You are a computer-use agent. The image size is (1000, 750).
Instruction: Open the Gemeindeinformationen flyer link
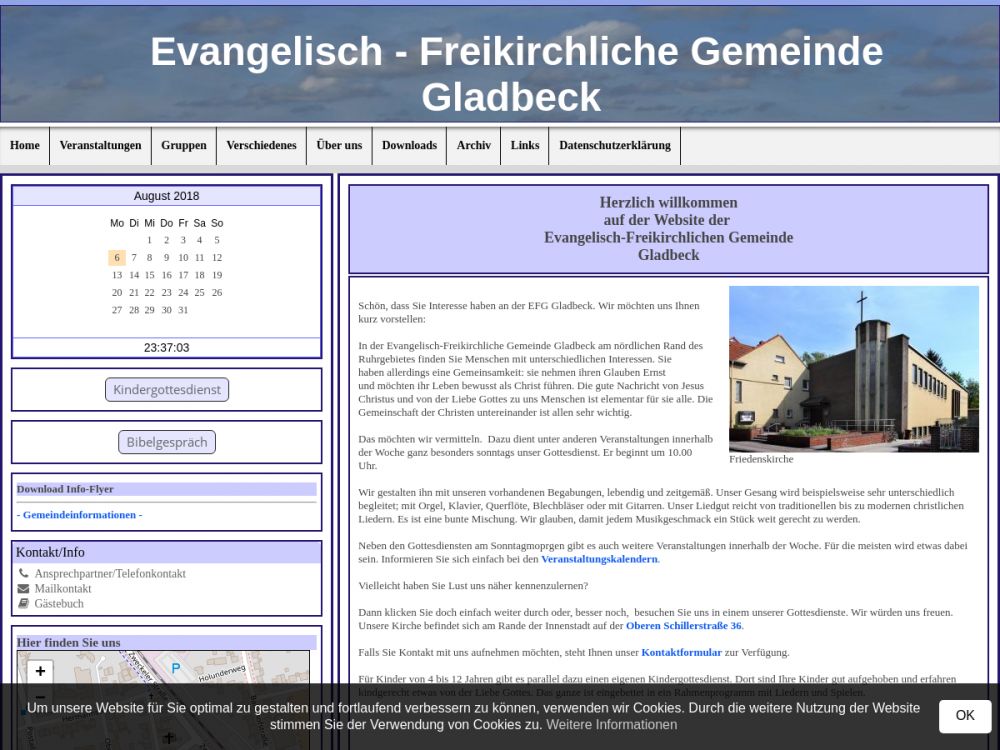pos(79,515)
